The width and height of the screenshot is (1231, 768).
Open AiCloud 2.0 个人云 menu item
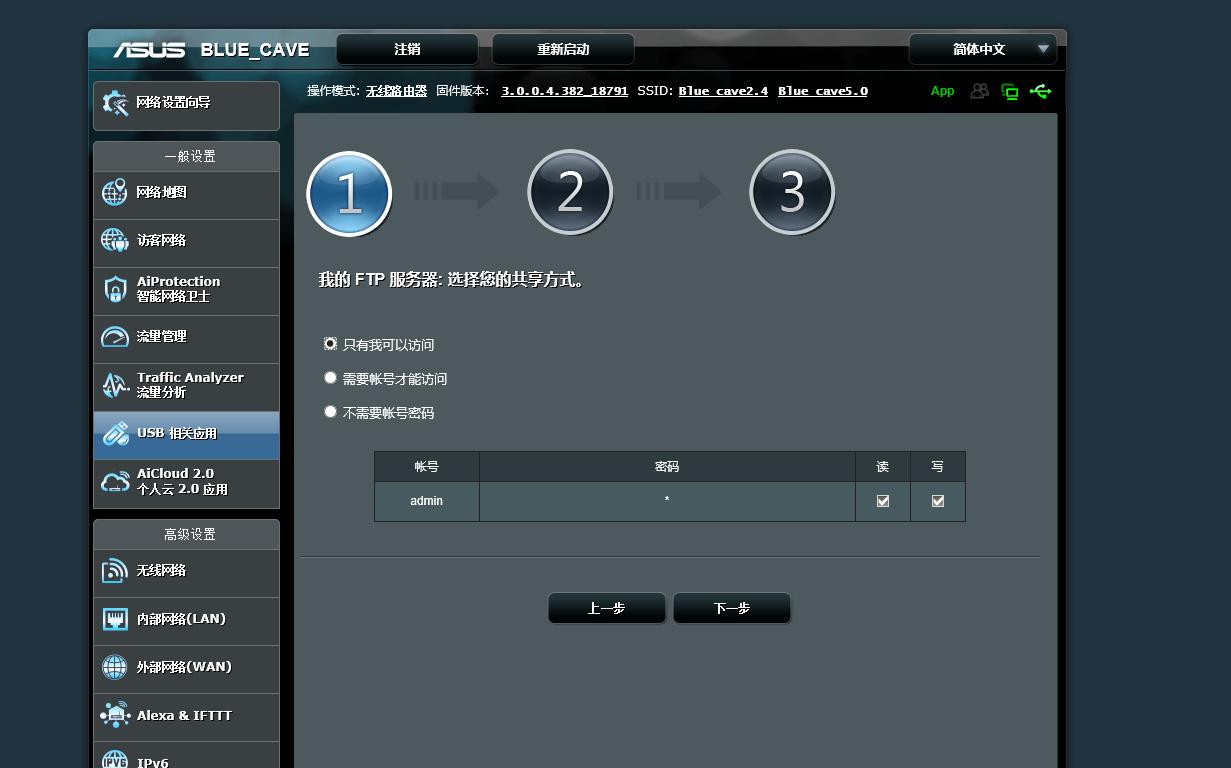186,484
